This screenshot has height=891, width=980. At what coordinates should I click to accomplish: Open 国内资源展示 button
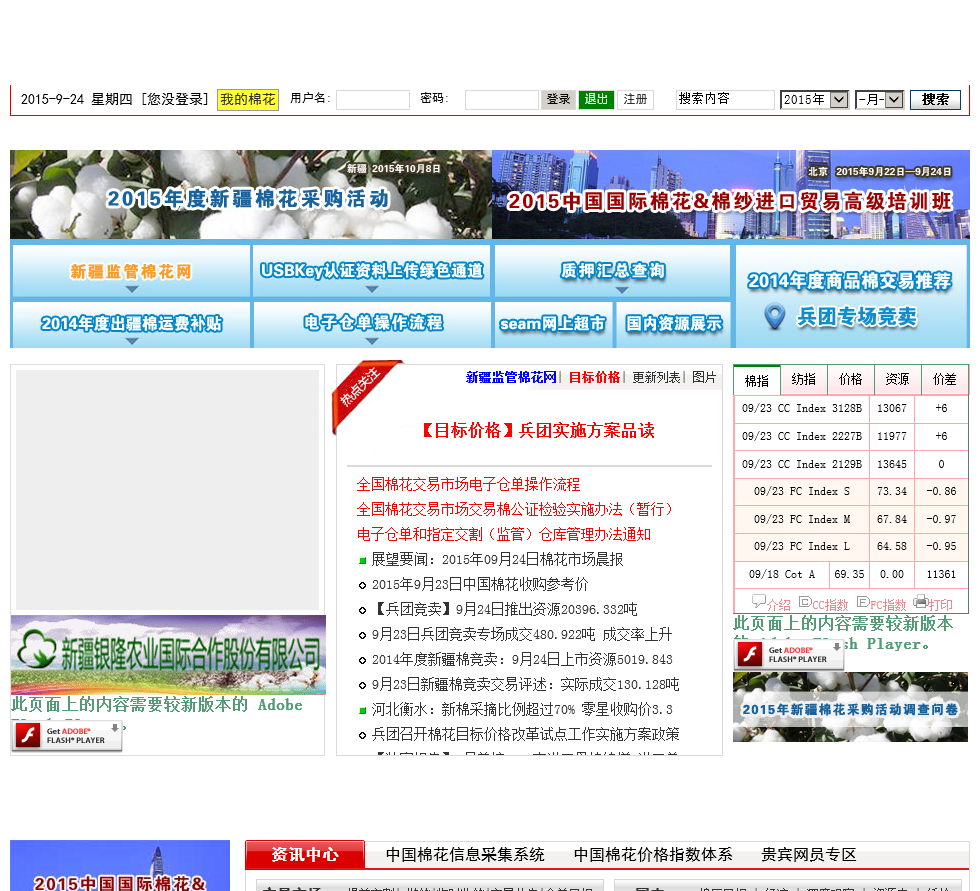coord(674,324)
